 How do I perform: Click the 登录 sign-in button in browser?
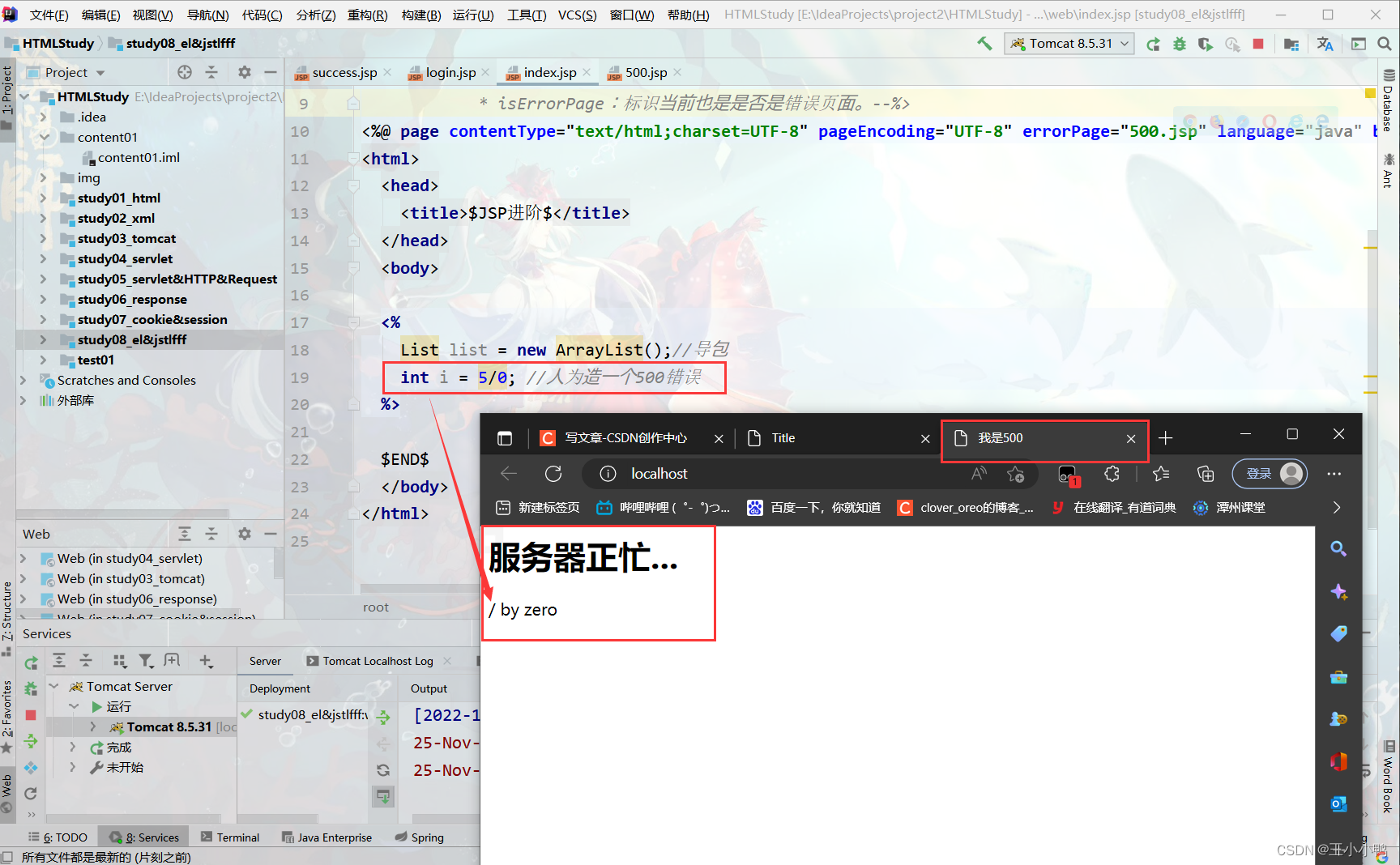1270,474
